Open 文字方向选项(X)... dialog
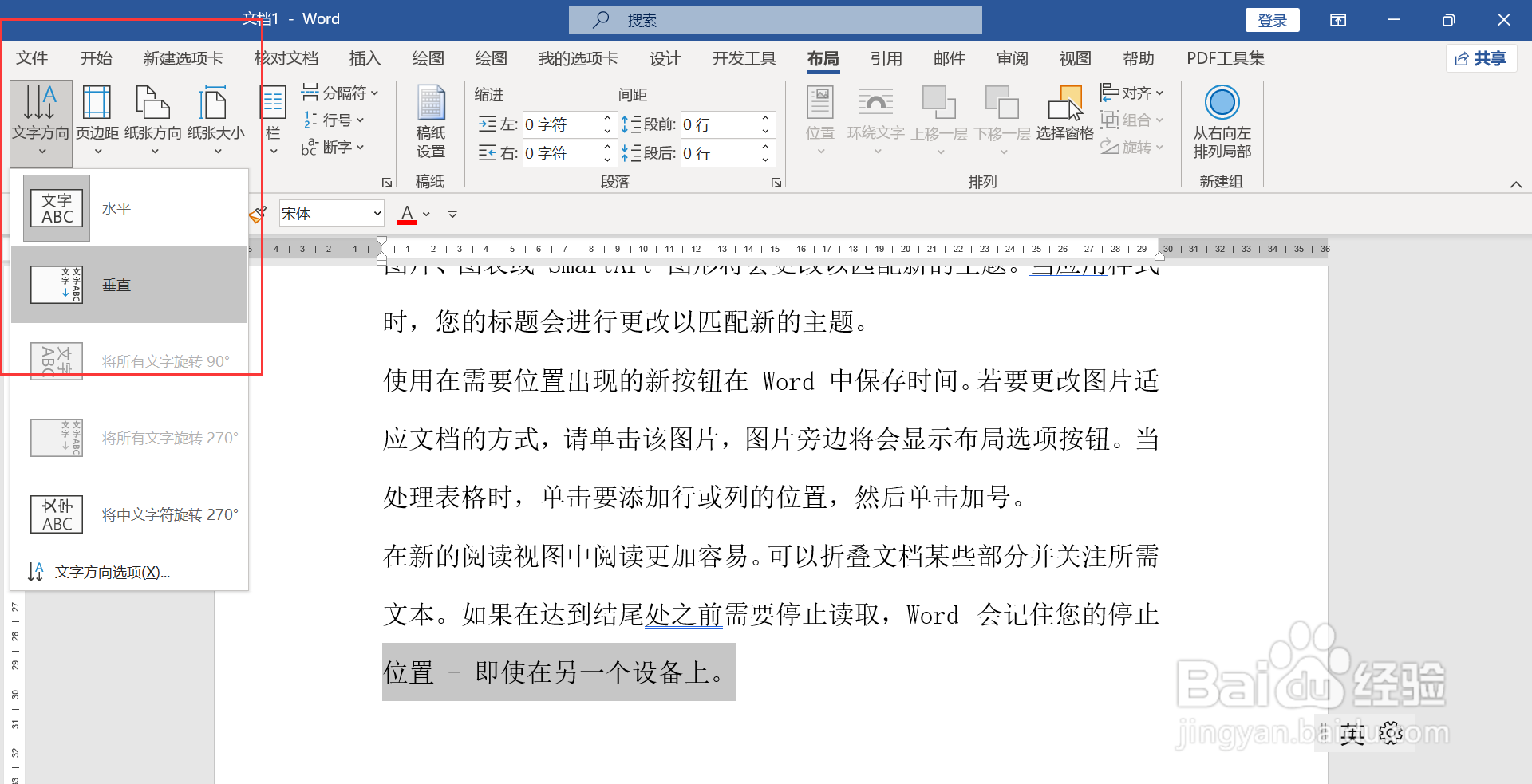Screen dimensions: 1532x784 pos(129,572)
